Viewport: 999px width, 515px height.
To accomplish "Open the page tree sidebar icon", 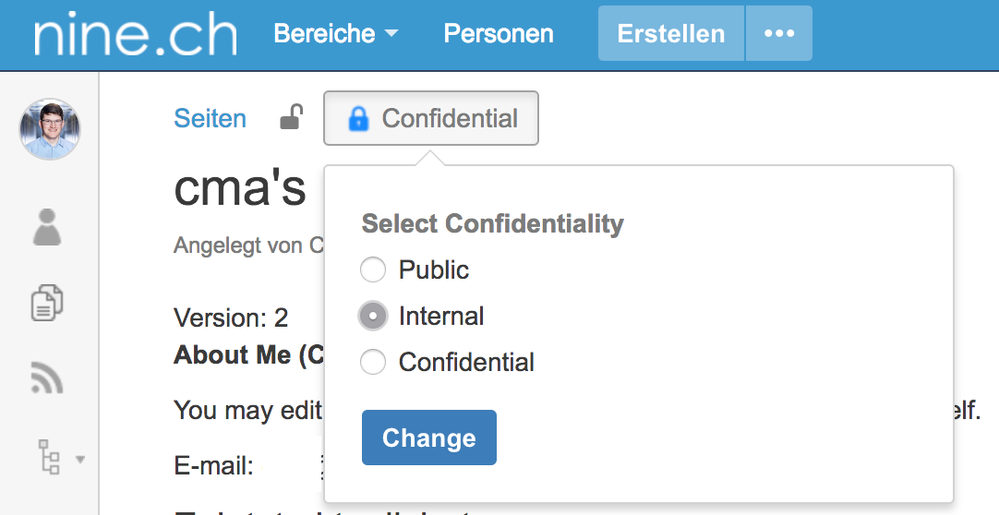I will pos(49,456).
